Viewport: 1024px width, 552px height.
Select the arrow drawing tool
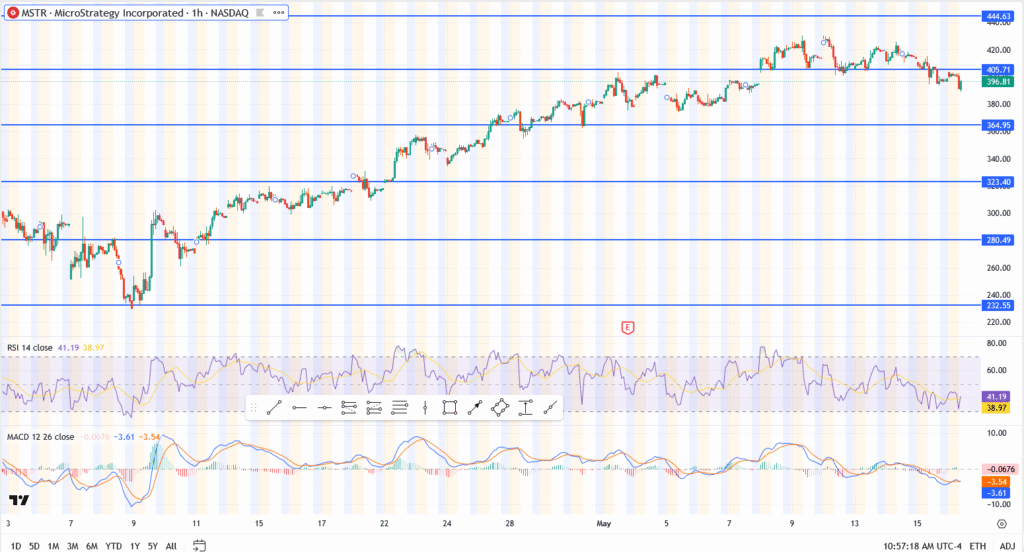(475, 407)
